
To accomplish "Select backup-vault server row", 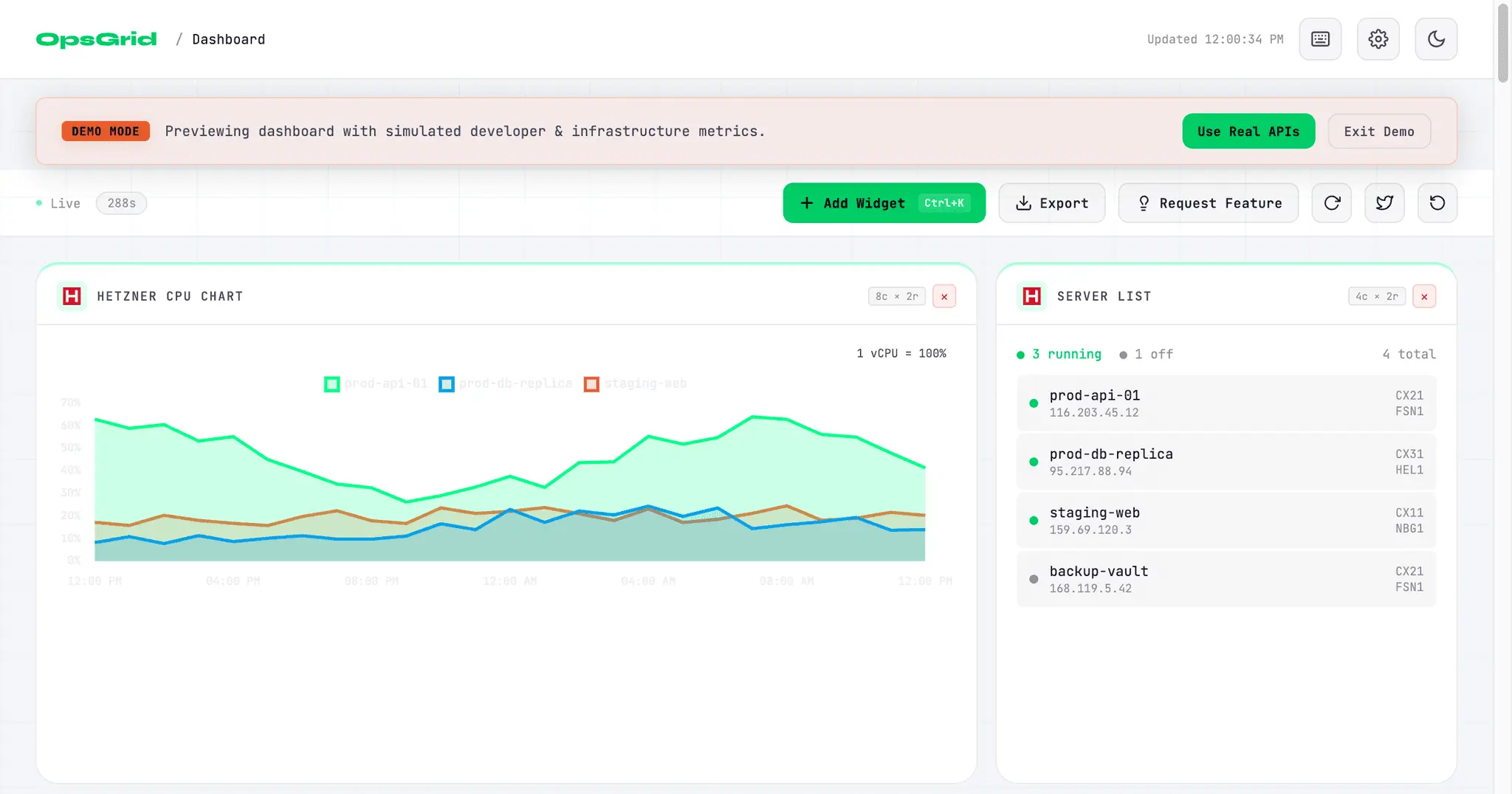I will coord(1226,578).
